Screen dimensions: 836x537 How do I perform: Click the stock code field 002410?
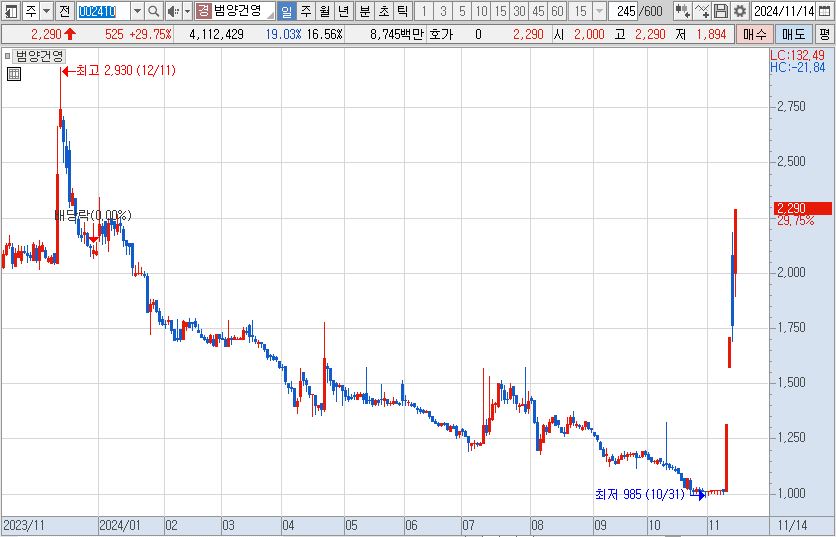tap(103, 11)
